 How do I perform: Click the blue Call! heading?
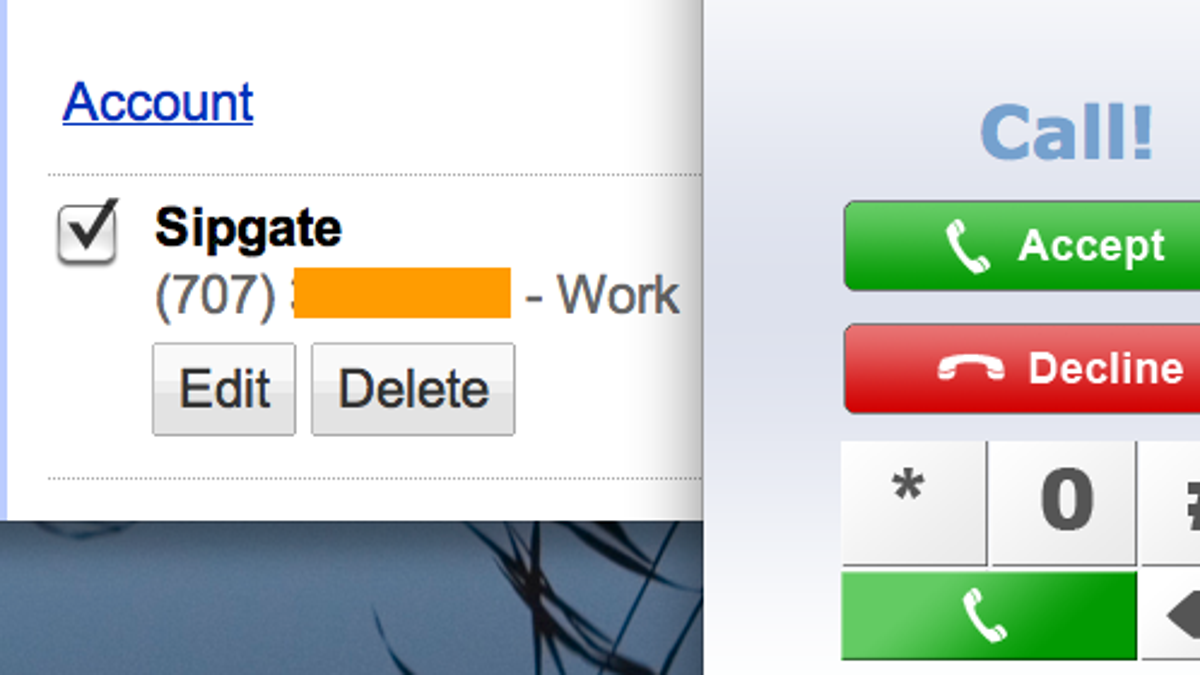pyautogui.click(x=1067, y=132)
